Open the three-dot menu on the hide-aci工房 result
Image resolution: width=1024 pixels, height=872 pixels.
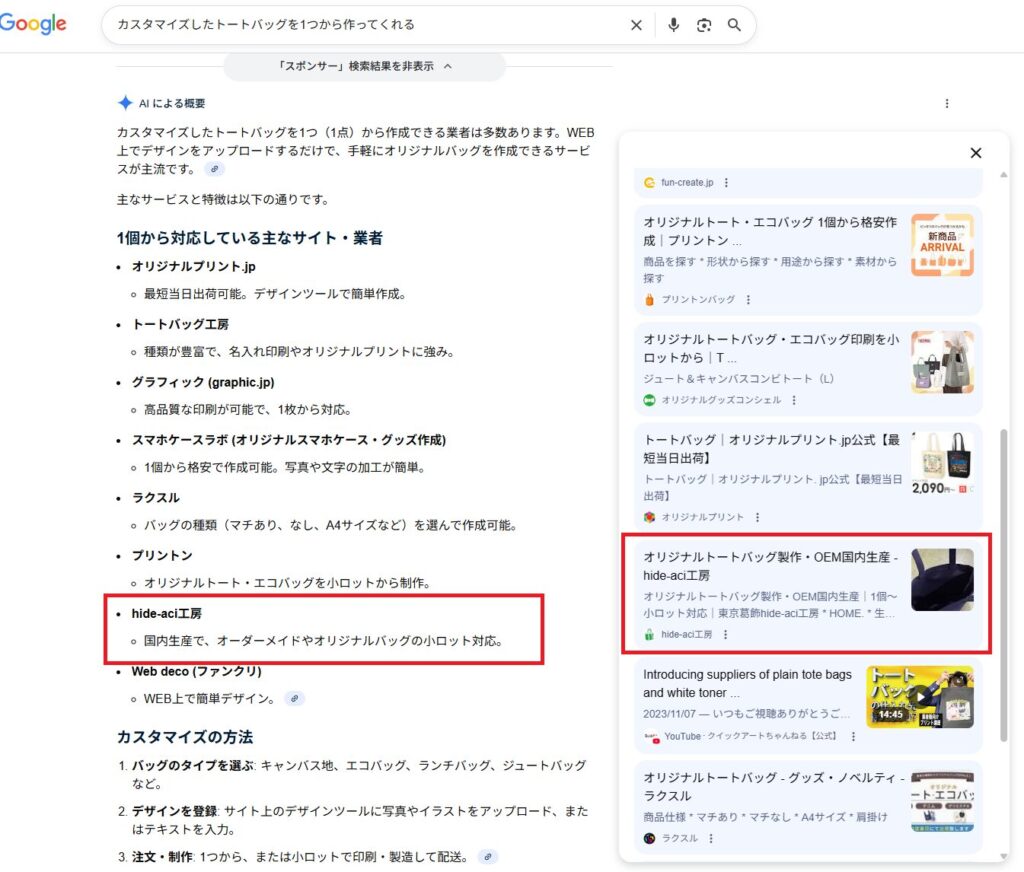(725, 634)
